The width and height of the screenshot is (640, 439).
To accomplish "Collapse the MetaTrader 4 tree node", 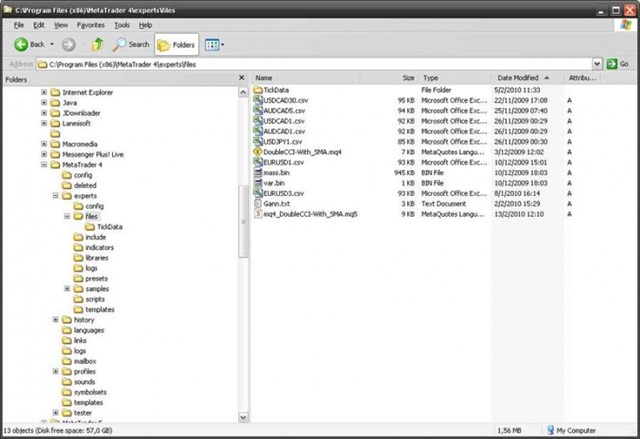I will click(x=44, y=165).
